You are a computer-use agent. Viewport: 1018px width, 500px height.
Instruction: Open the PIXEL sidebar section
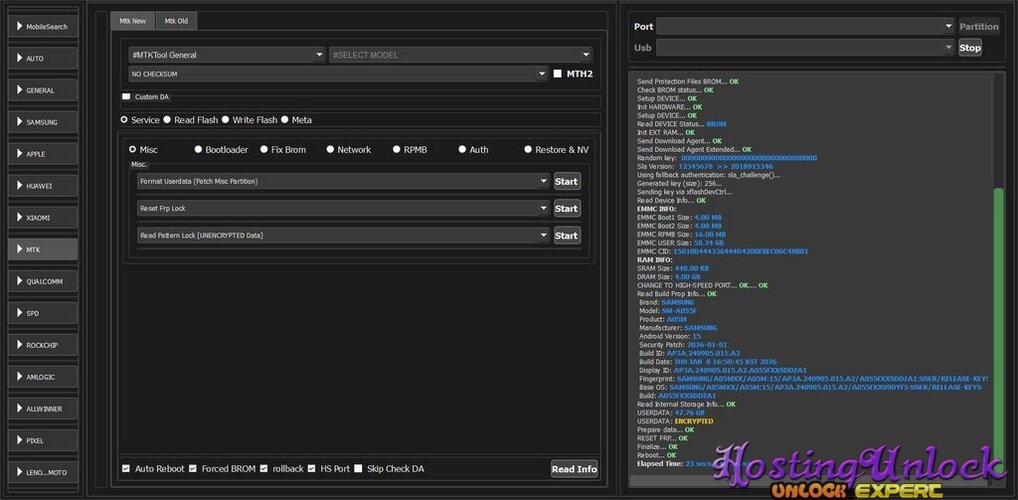tap(43, 440)
